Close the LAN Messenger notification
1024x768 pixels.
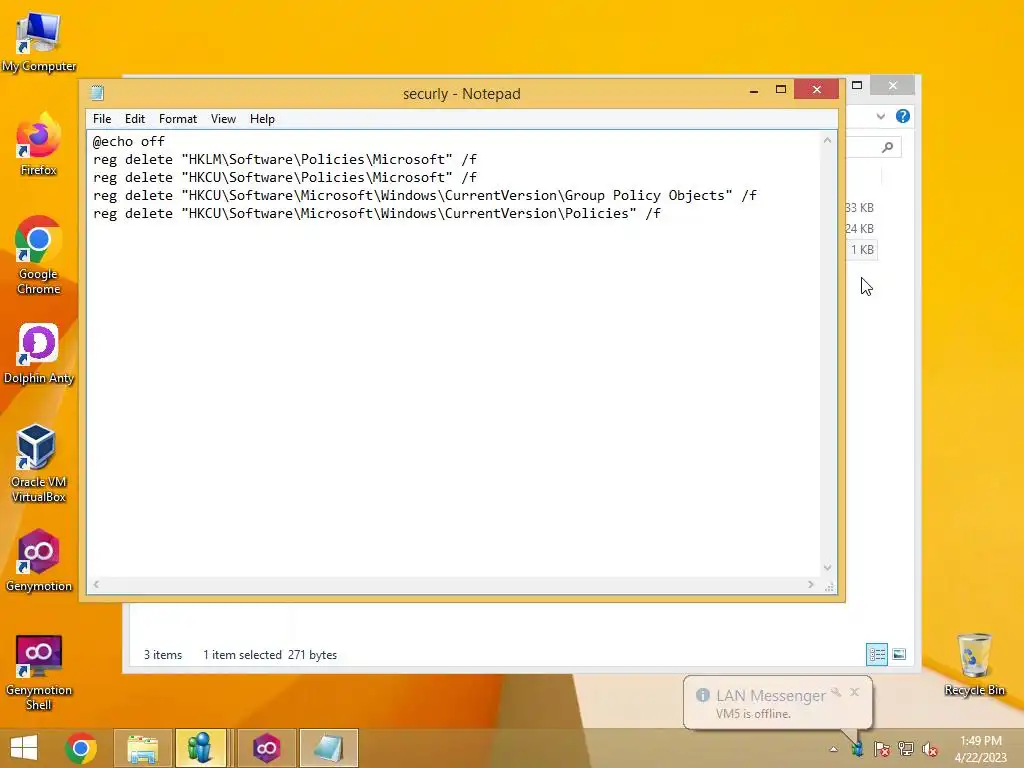tap(854, 692)
